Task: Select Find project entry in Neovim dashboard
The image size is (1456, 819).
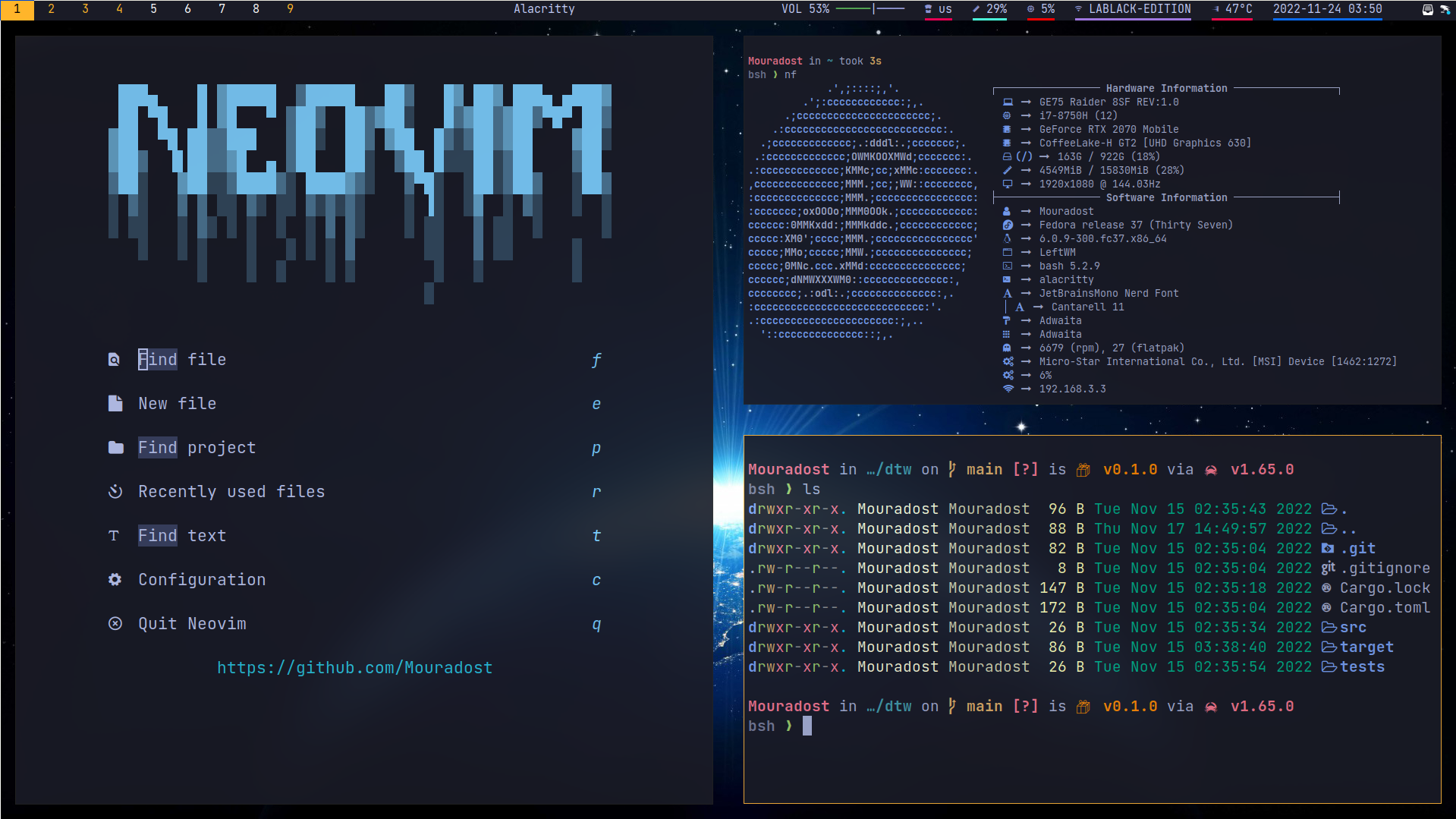Action: click(355, 448)
